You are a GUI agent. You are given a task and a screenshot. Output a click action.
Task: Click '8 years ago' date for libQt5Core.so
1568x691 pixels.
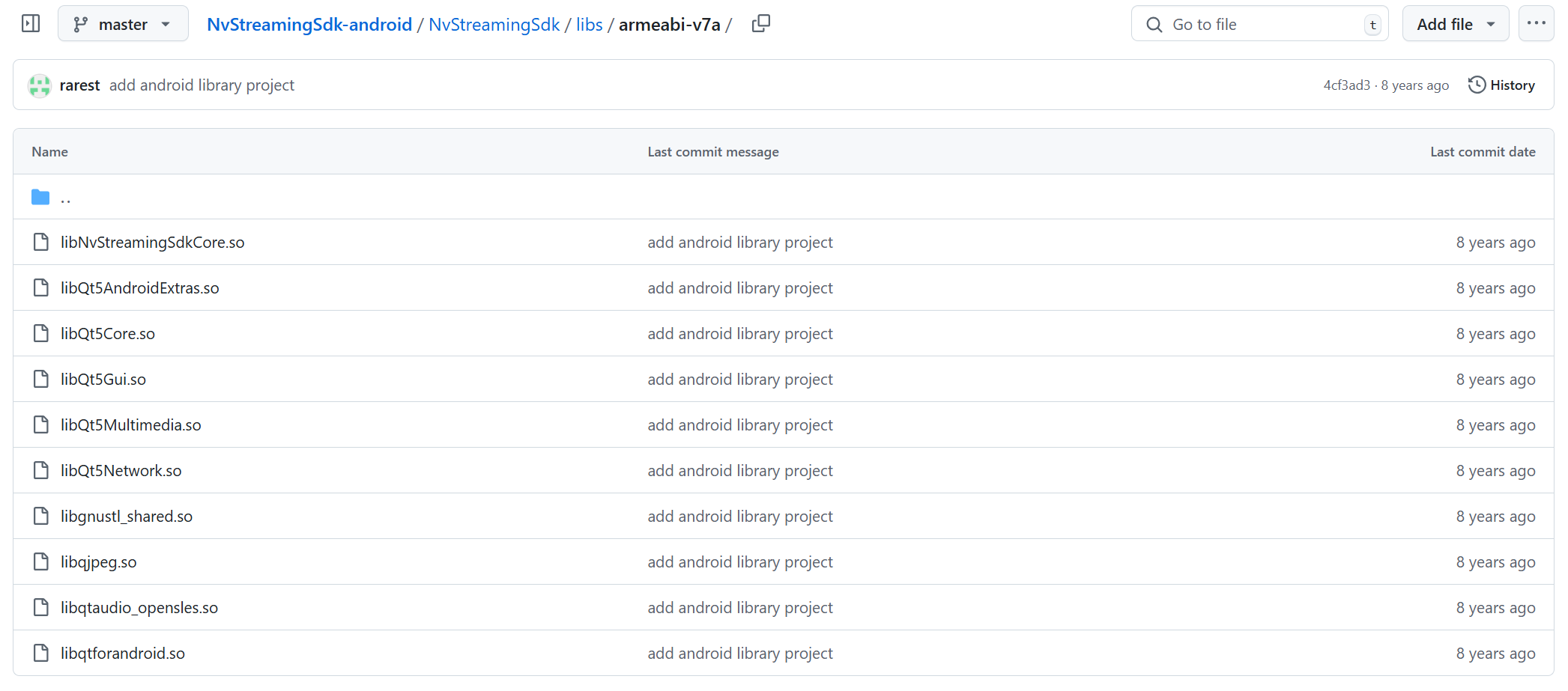[1495, 334]
